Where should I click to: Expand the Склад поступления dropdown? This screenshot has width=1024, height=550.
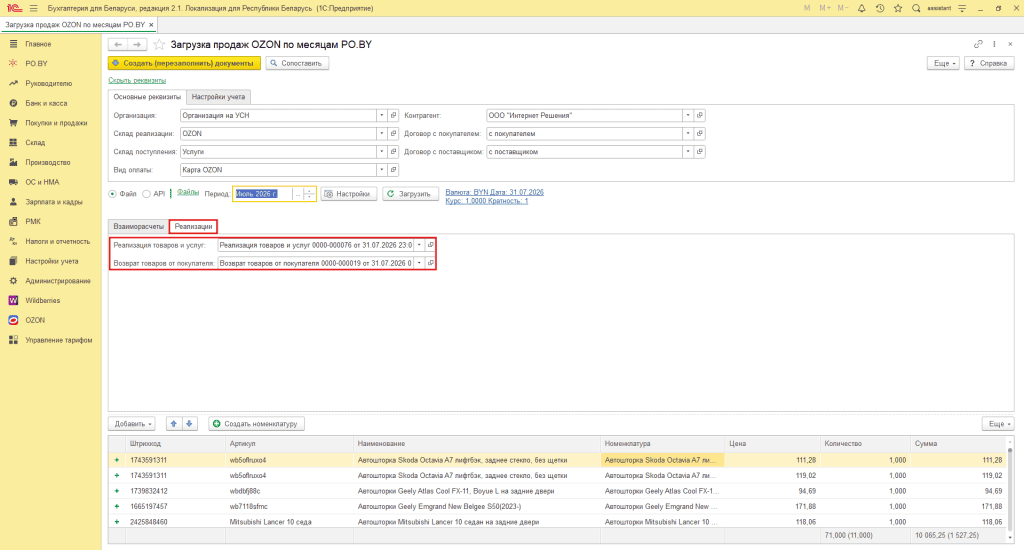pos(381,152)
